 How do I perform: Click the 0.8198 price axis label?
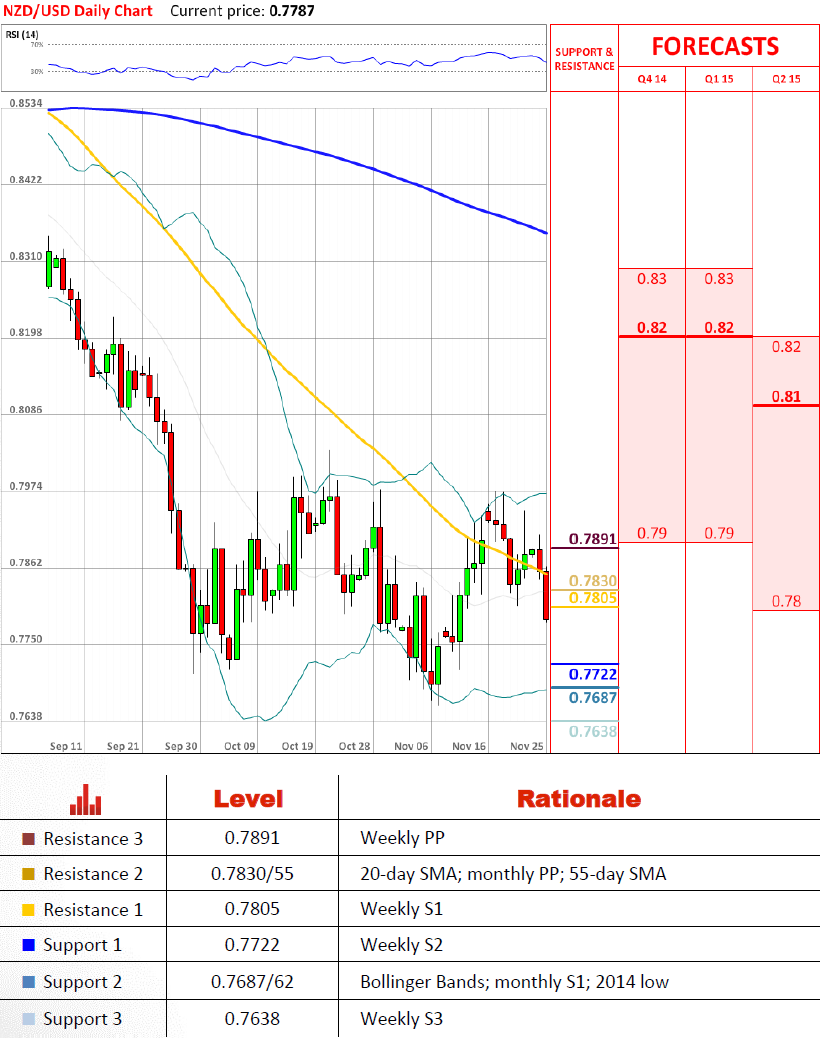click(26, 332)
